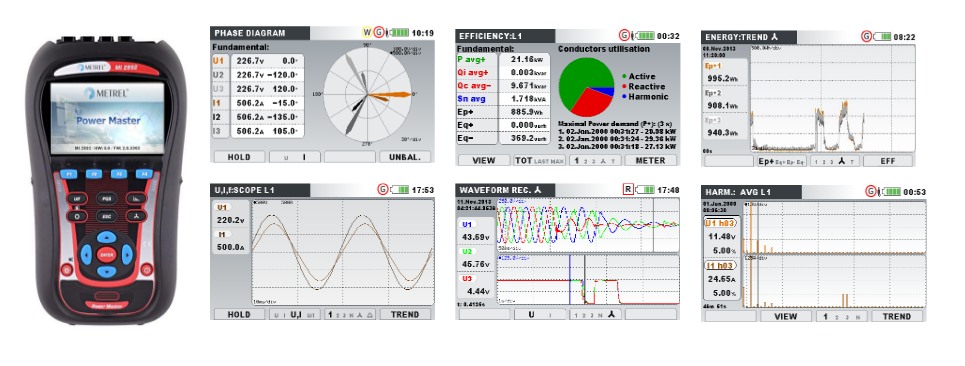The image size is (965, 366).
Task: Open phase selector 1 2 3 in Efficiency
Action: (595, 161)
